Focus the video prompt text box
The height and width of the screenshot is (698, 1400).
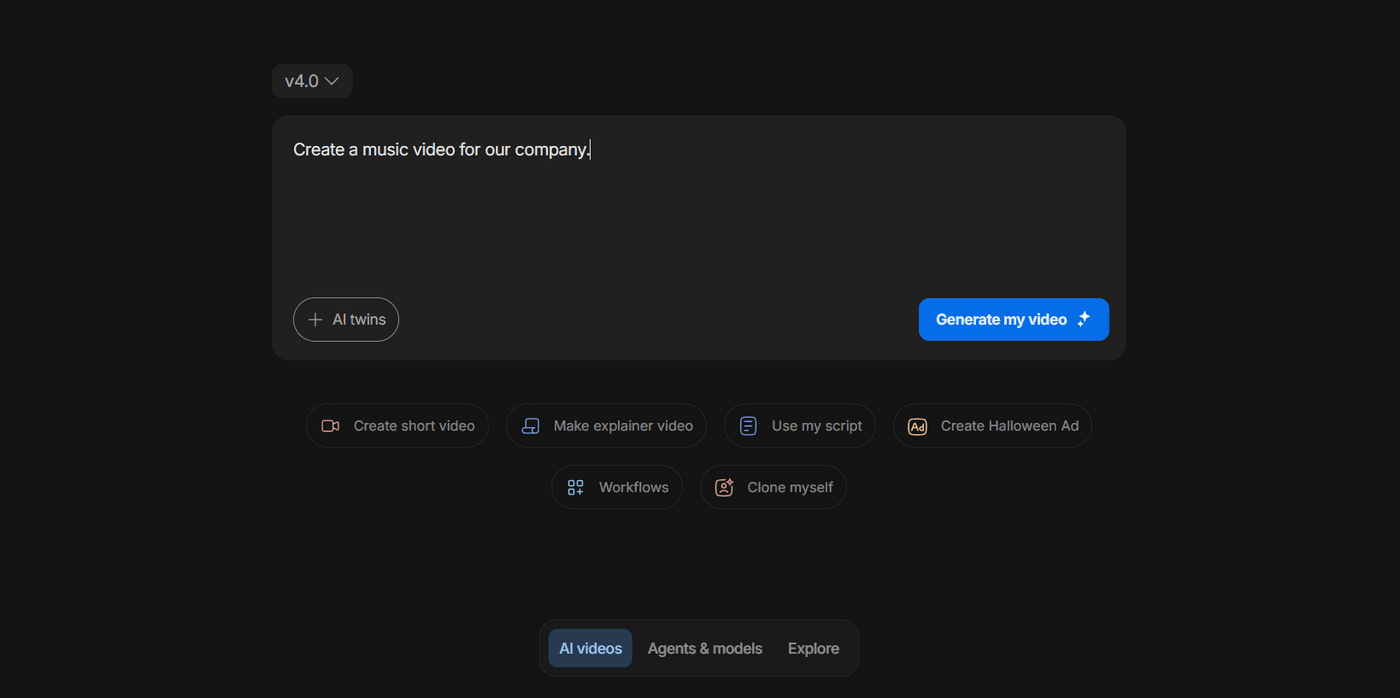pyautogui.click(x=698, y=210)
